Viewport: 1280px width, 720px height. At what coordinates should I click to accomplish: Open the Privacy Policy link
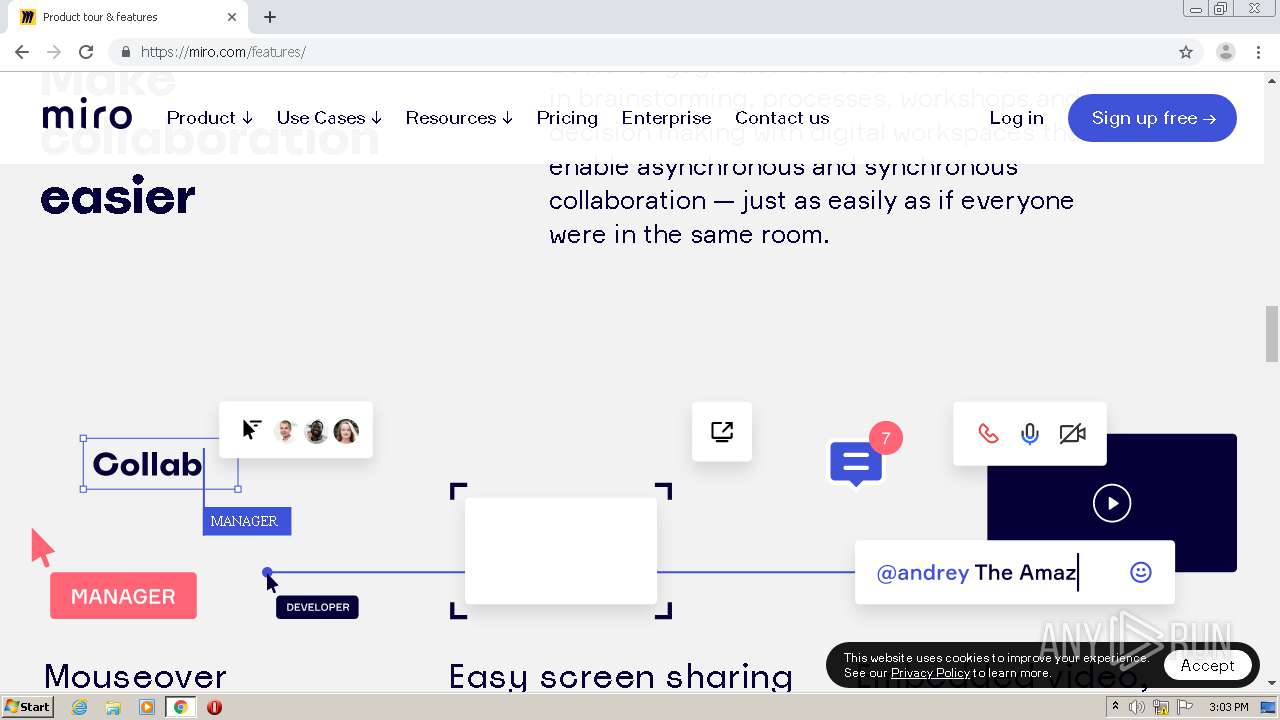[930, 673]
